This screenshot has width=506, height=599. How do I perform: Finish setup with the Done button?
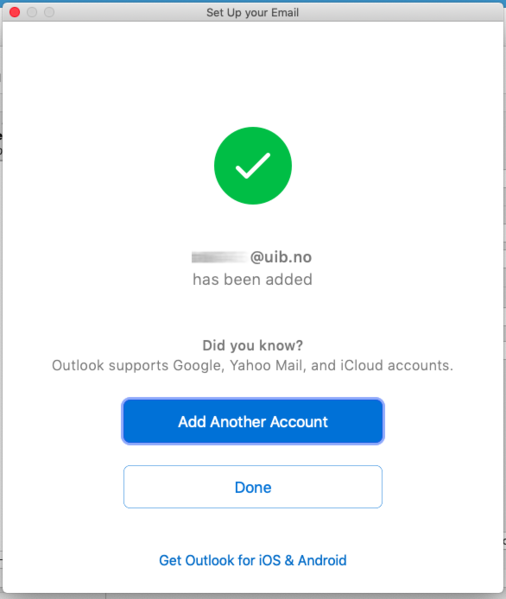pyautogui.click(x=253, y=487)
